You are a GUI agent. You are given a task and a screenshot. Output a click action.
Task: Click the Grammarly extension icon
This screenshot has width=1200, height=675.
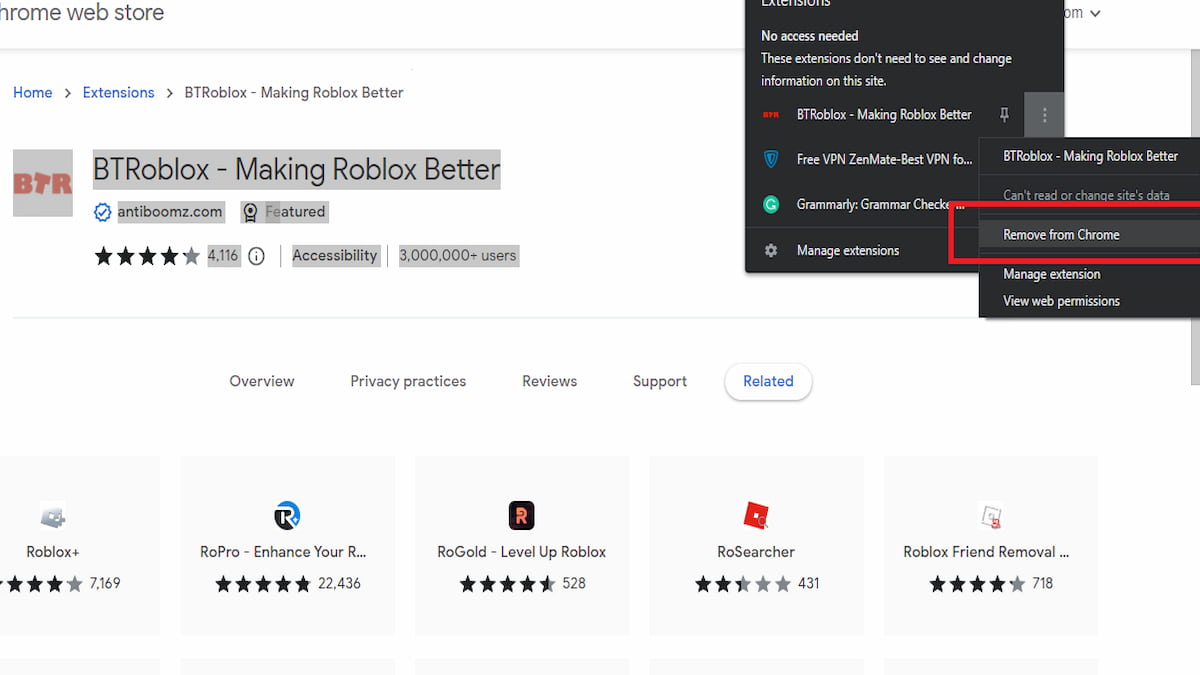pos(770,204)
